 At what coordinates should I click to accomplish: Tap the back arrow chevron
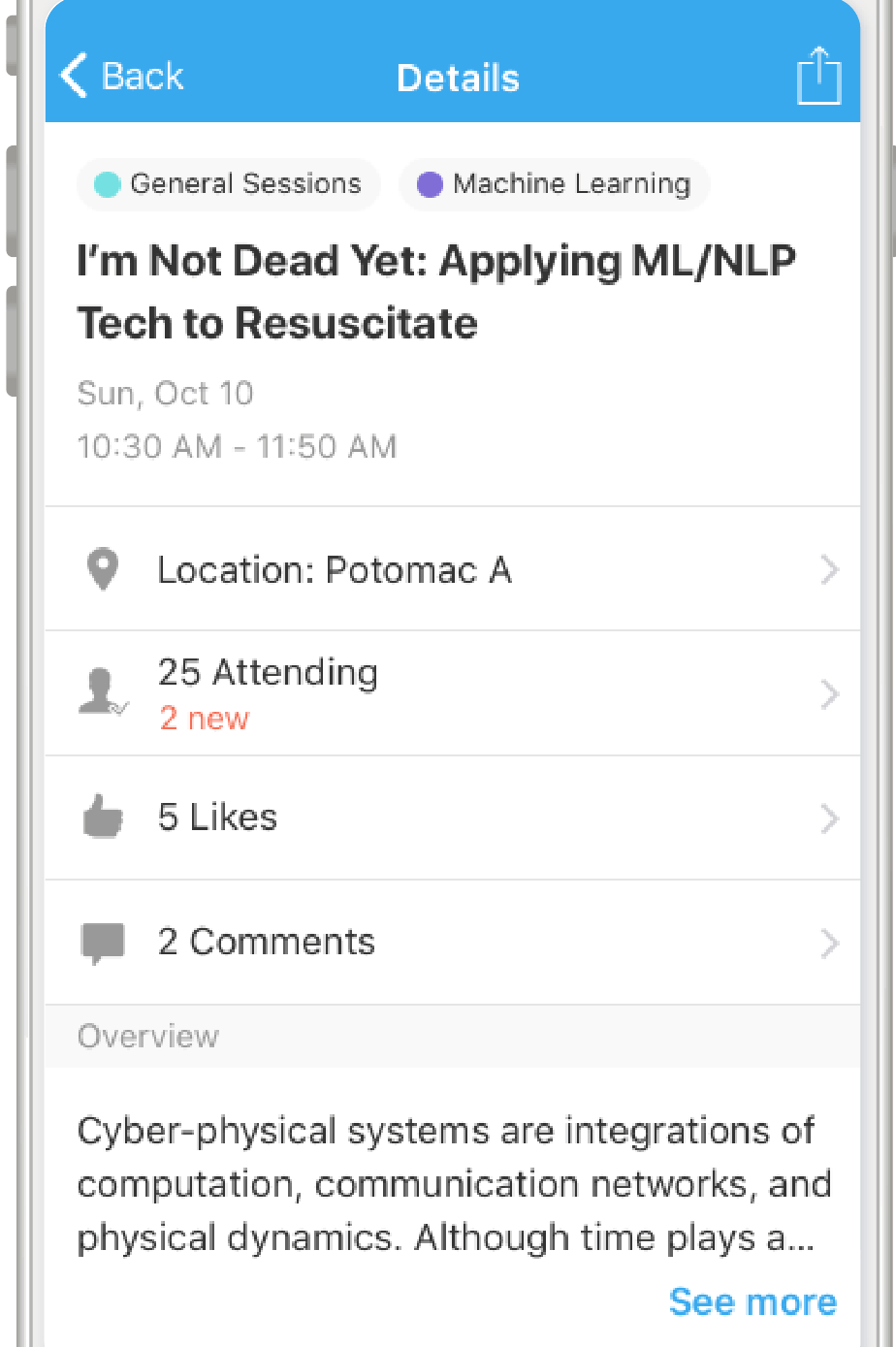tap(74, 76)
